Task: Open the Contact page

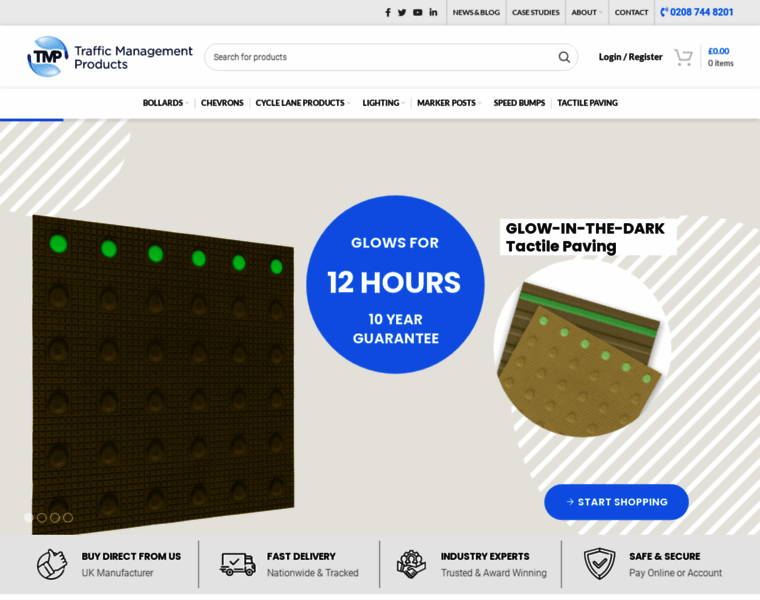Action: point(631,13)
